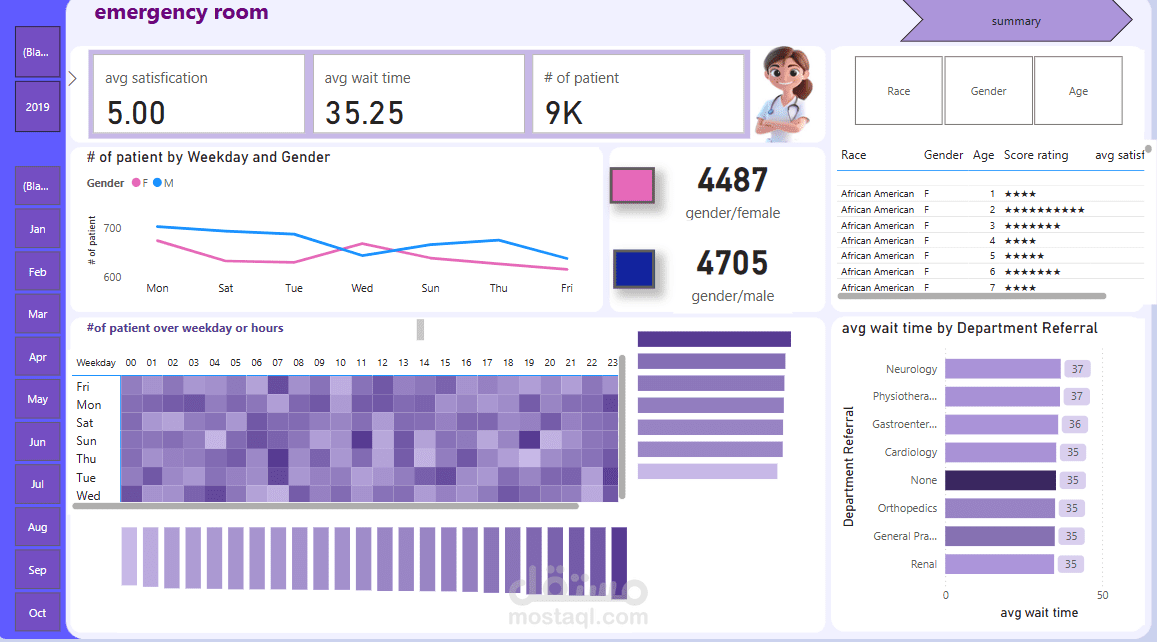
Task: Select the Cardiology wait time bar
Action: tap(1001, 452)
